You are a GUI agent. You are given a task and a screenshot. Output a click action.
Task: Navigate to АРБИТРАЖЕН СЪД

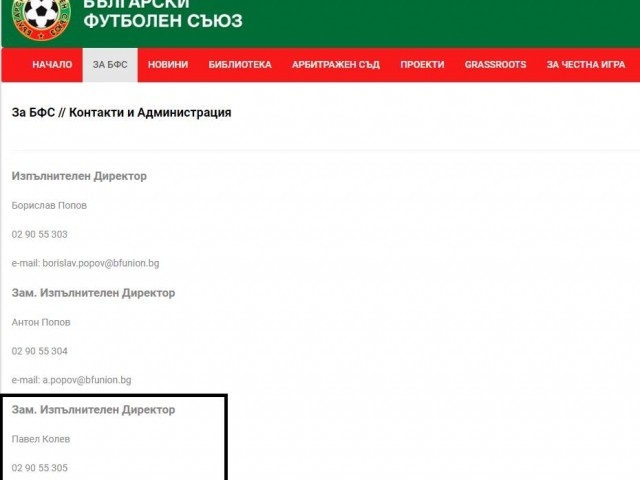[335, 64]
